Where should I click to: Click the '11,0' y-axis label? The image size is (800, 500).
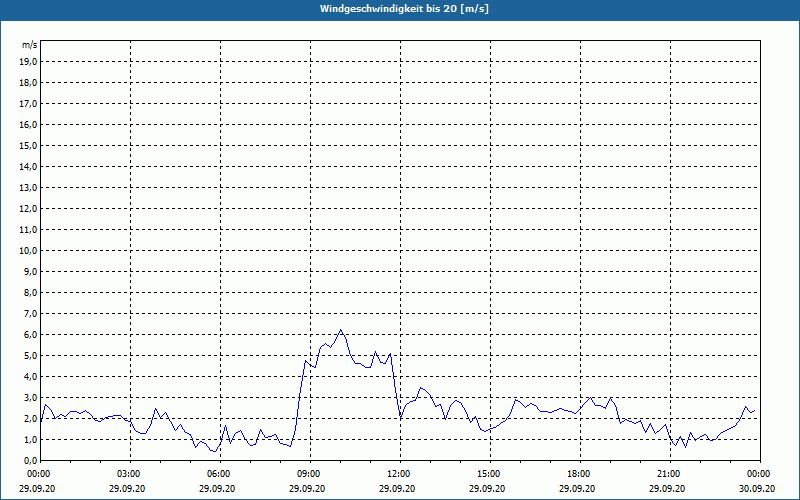29,230
